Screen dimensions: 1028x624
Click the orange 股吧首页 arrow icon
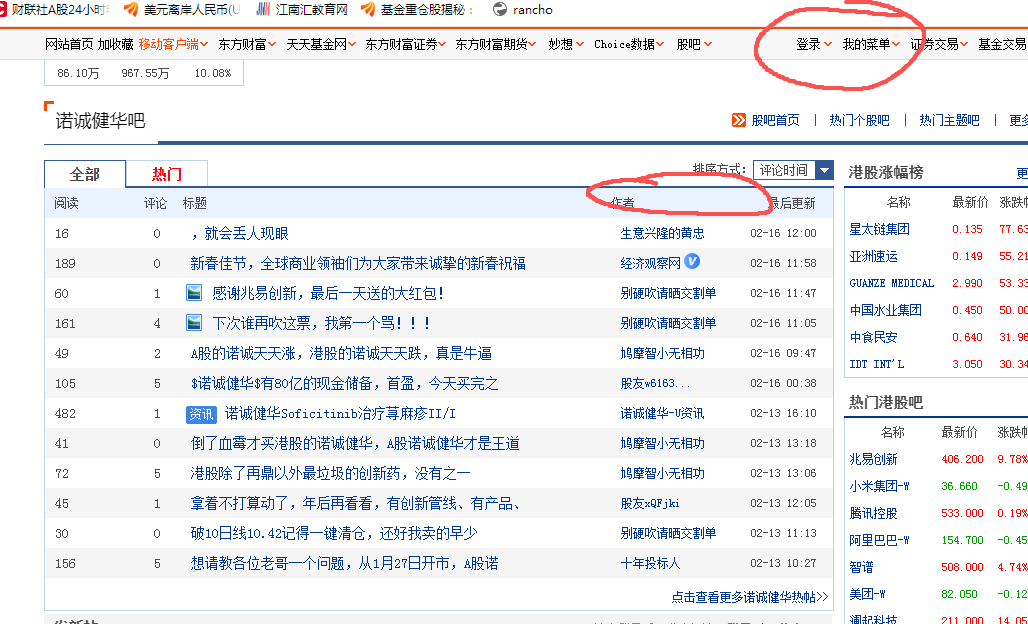pos(739,120)
